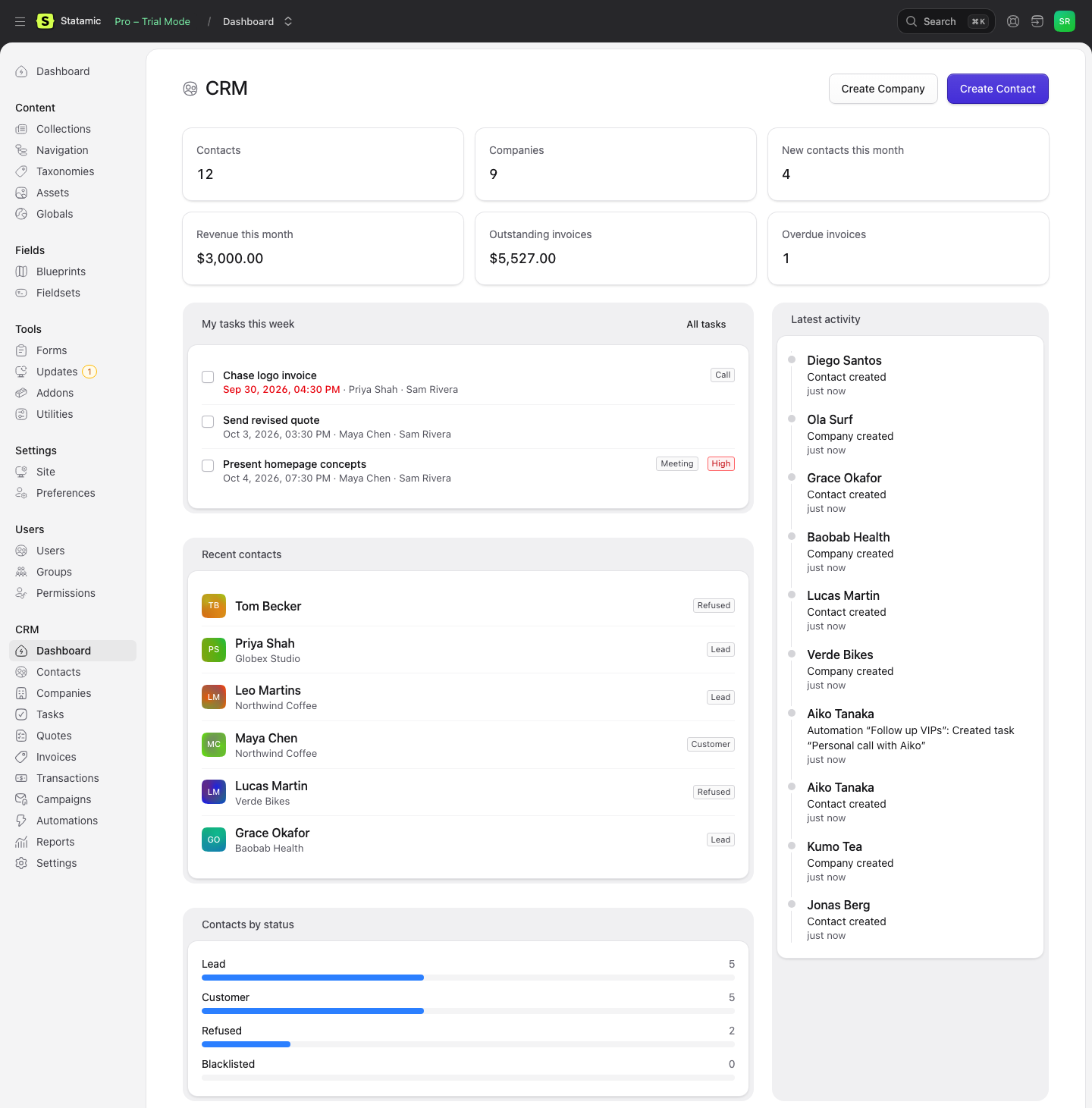The width and height of the screenshot is (1092, 1108).
Task: Click the Permissions sidebar icon
Action: pos(21,593)
